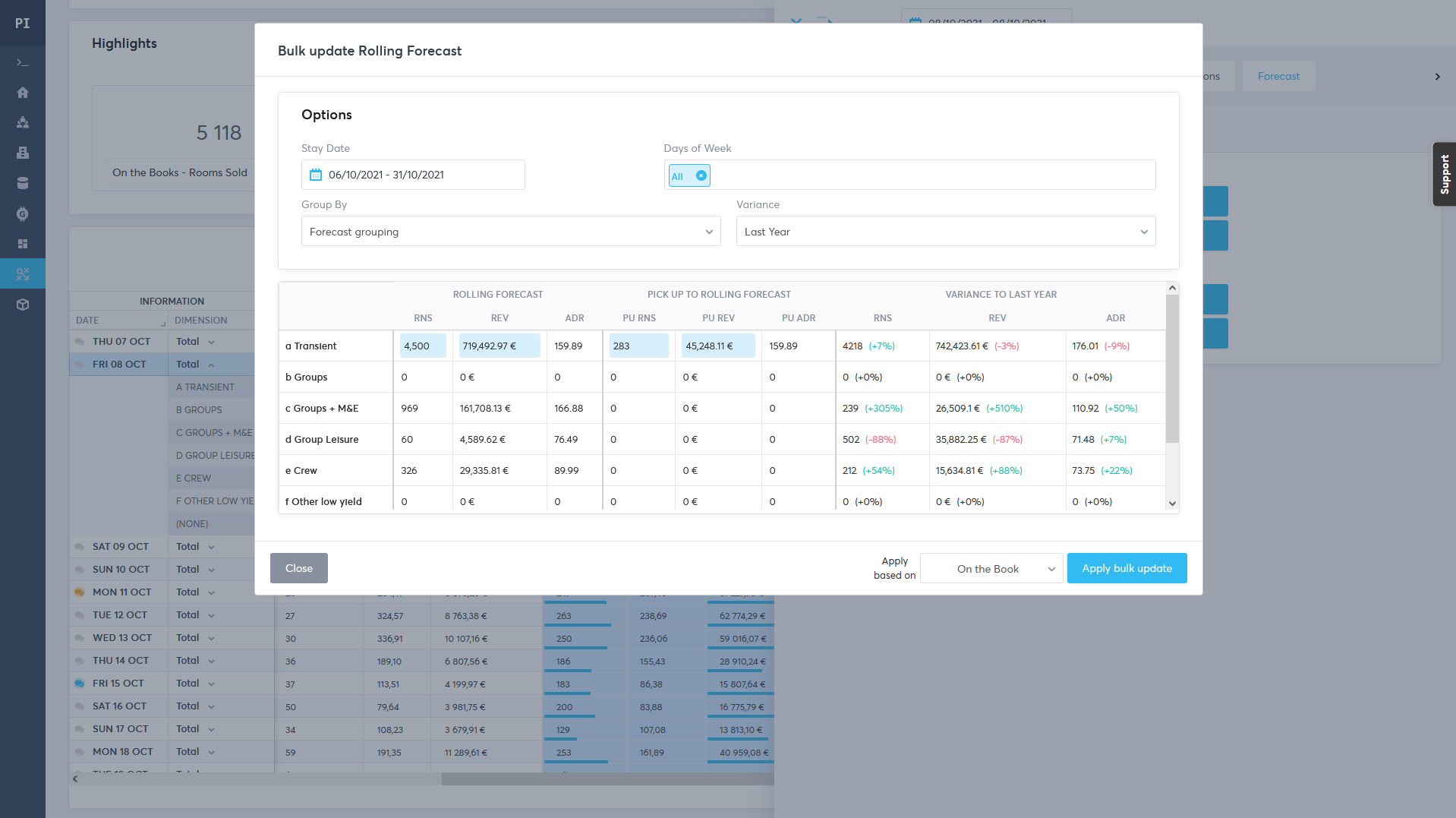Click the dashboard grid sidebar icon
The image size is (1456, 818).
coord(23,244)
